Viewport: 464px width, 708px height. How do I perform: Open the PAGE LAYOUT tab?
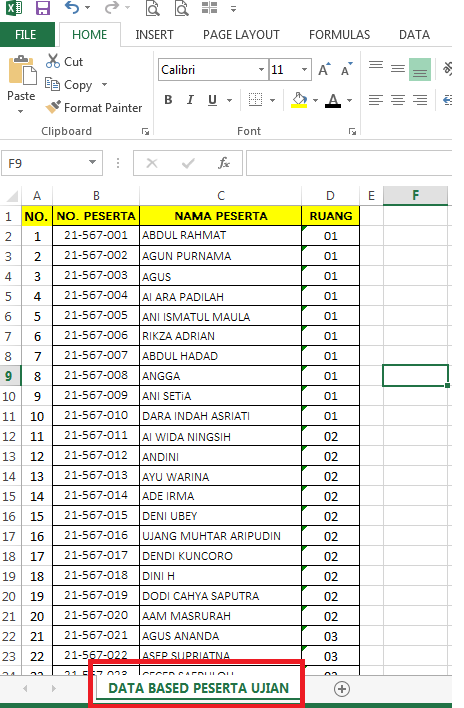[x=241, y=35]
